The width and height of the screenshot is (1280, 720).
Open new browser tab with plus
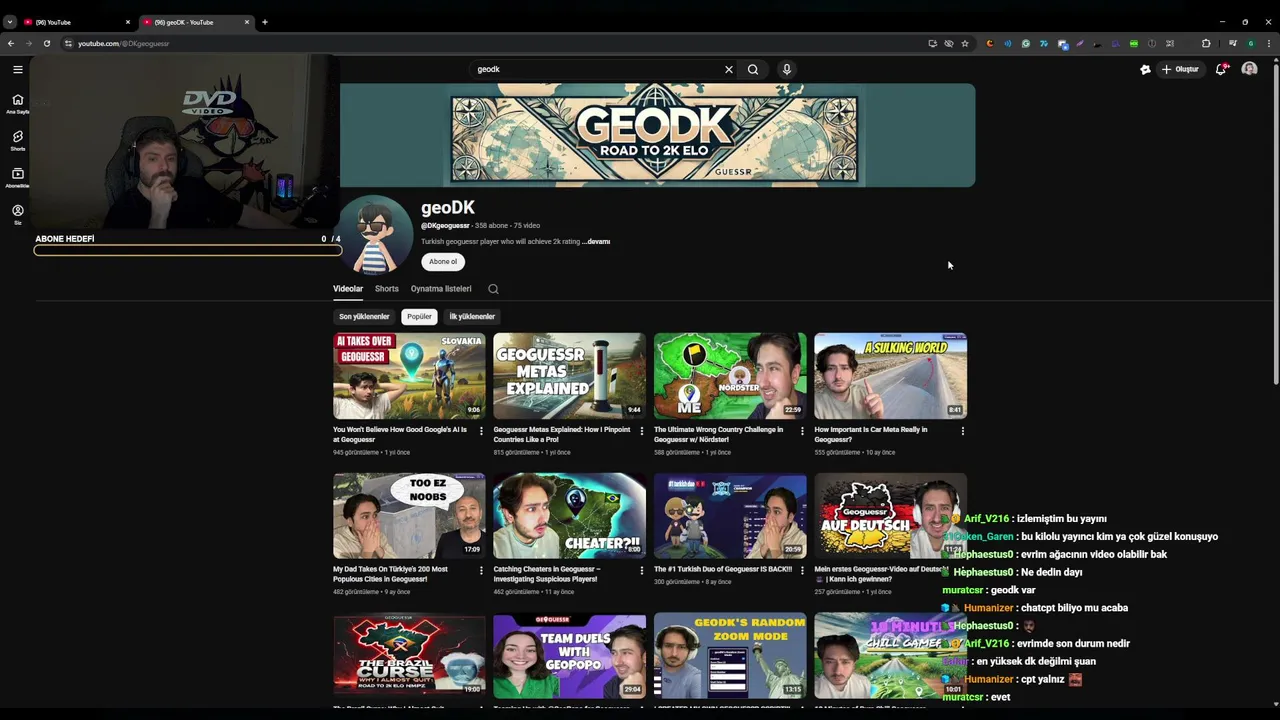(265, 22)
